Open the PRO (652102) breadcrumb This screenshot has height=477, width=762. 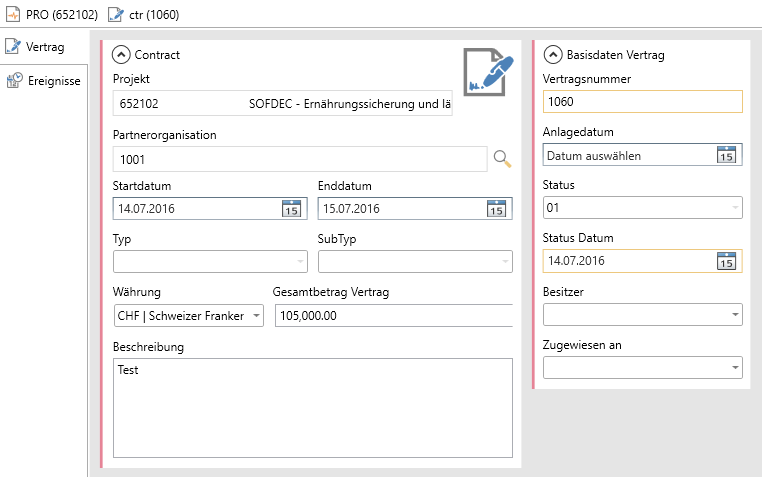point(52,15)
